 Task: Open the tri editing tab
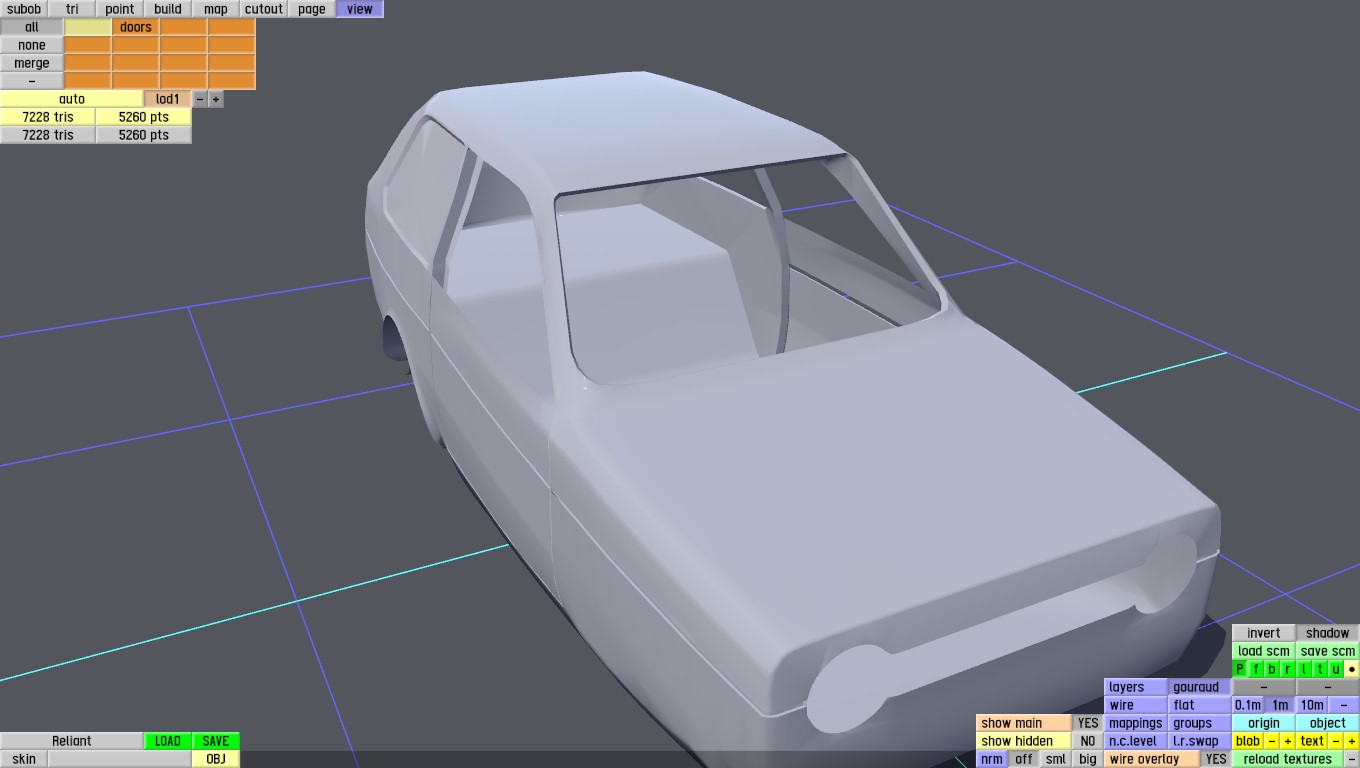72,9
